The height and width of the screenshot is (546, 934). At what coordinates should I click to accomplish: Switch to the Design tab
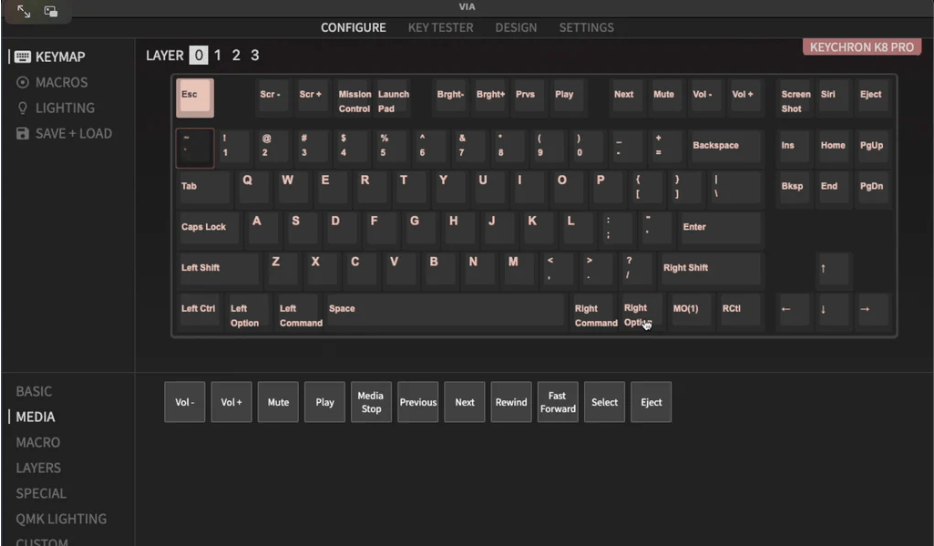516,27
